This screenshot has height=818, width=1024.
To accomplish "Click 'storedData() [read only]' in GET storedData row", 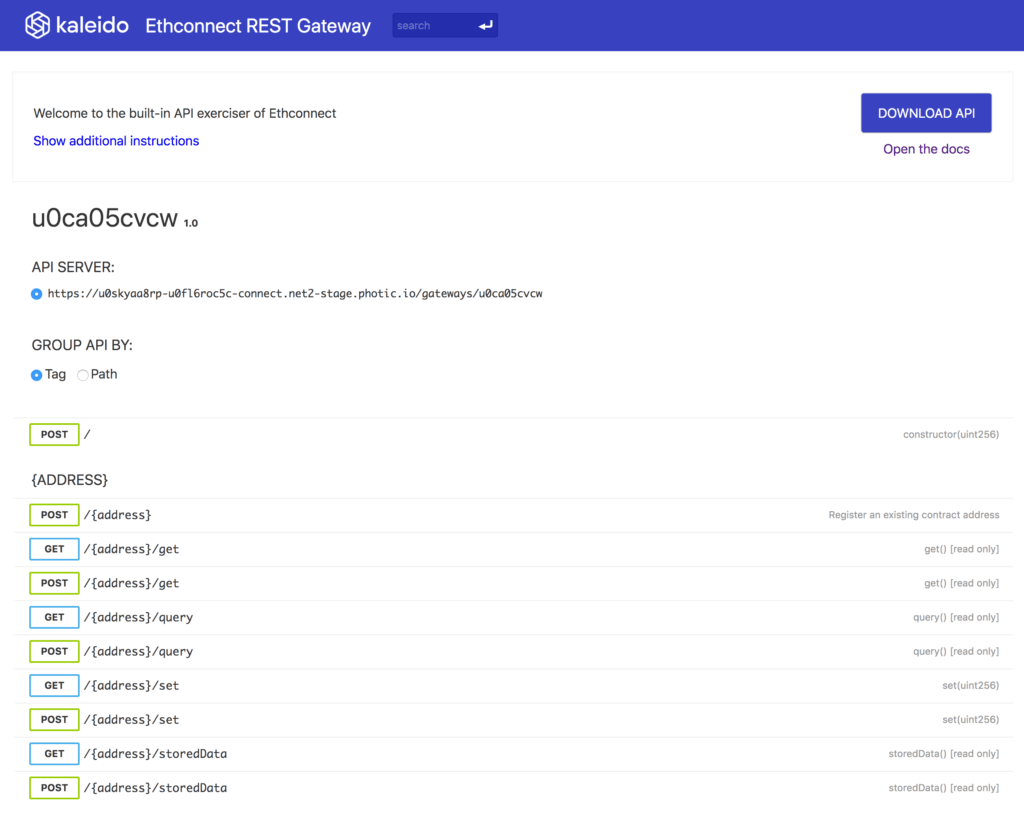I will pos(944,753).
